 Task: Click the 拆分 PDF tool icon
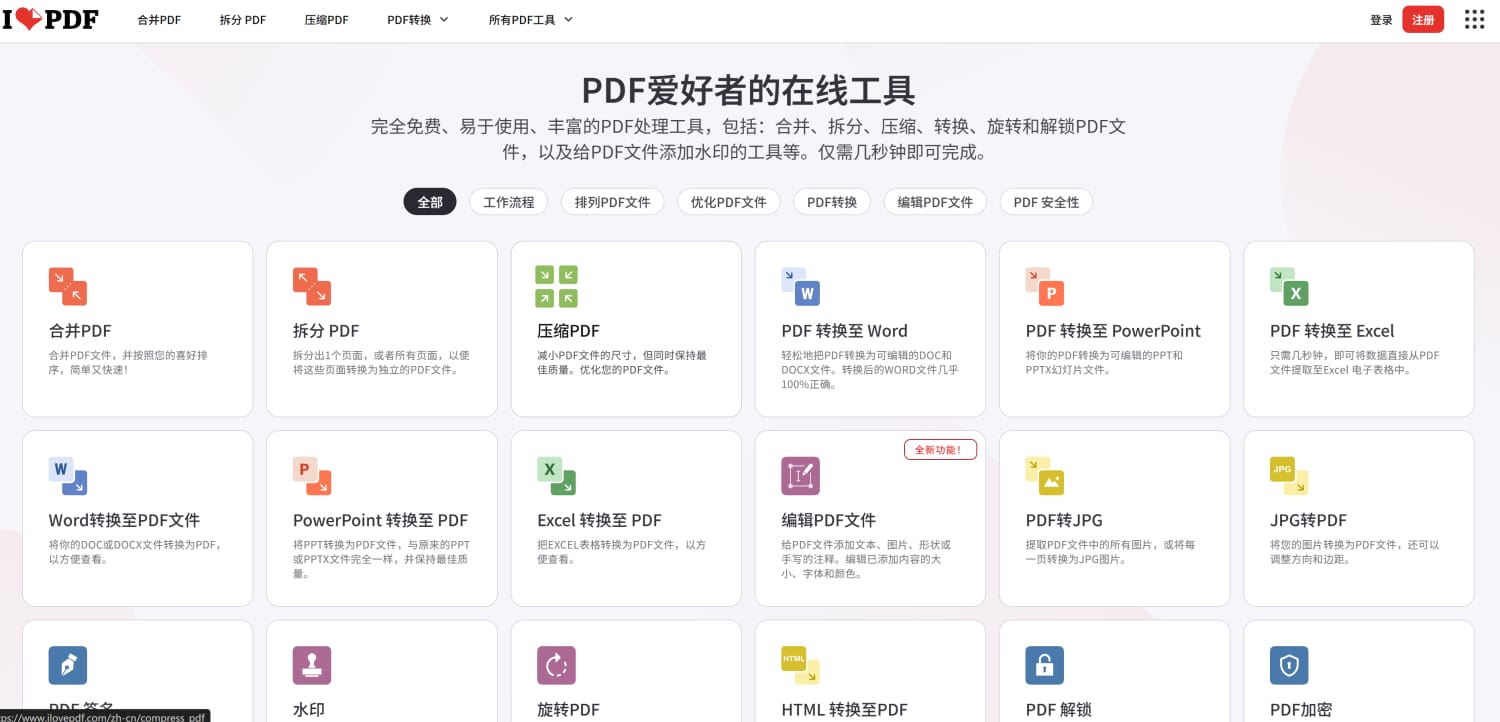tap(312, 286)
